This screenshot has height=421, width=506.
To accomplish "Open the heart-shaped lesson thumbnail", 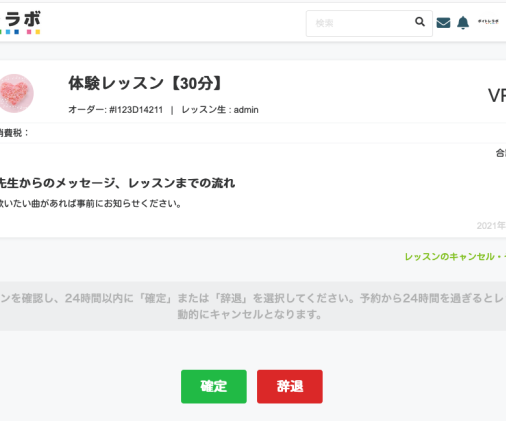I will (x=15, y=93).
